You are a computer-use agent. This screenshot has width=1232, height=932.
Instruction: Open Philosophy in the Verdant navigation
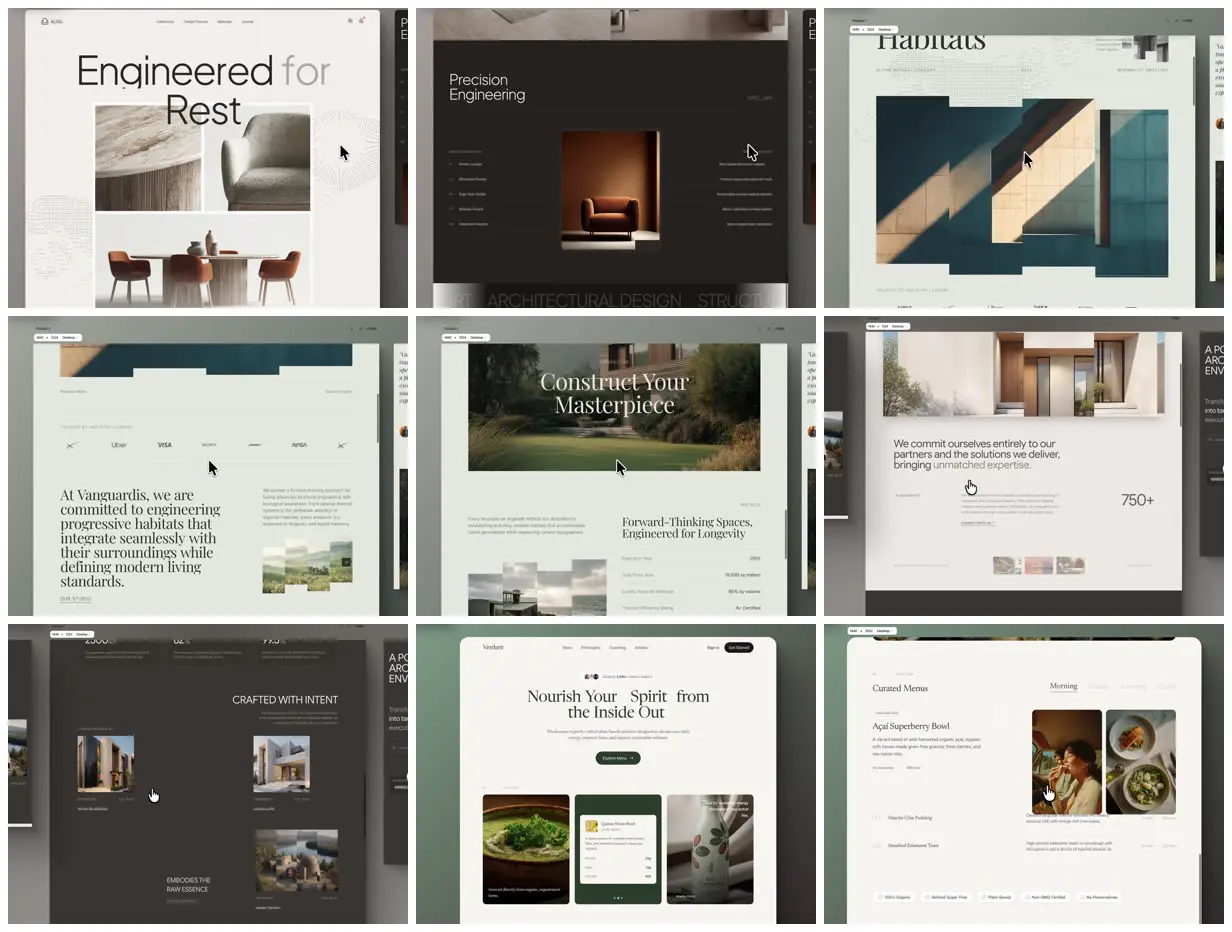tap(590, 647)
